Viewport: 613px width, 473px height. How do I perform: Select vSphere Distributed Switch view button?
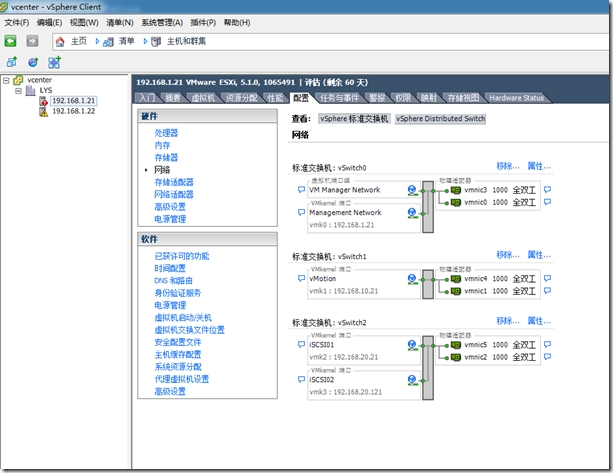[440, 118]
